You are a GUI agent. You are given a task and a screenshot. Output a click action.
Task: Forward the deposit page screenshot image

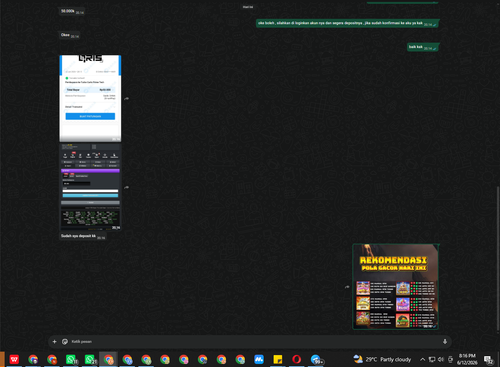point(126,187)
